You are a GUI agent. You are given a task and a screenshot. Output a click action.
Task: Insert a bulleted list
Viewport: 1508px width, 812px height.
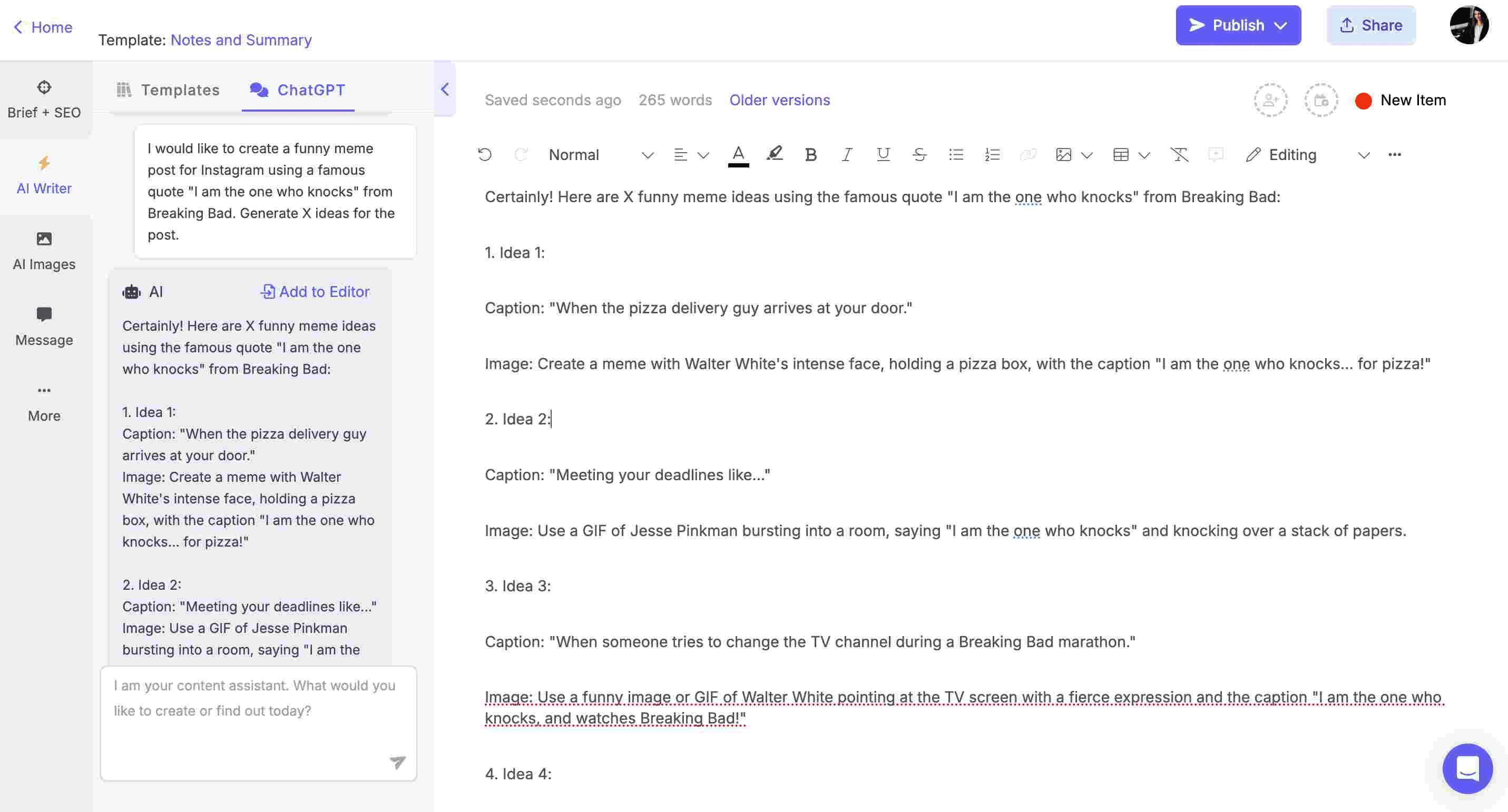point(955,154)
